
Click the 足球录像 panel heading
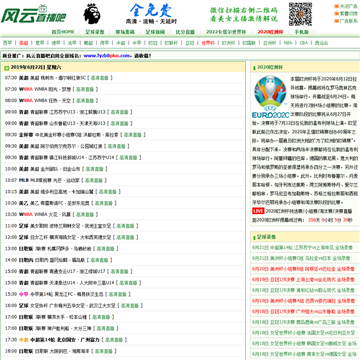click(266, 237)
